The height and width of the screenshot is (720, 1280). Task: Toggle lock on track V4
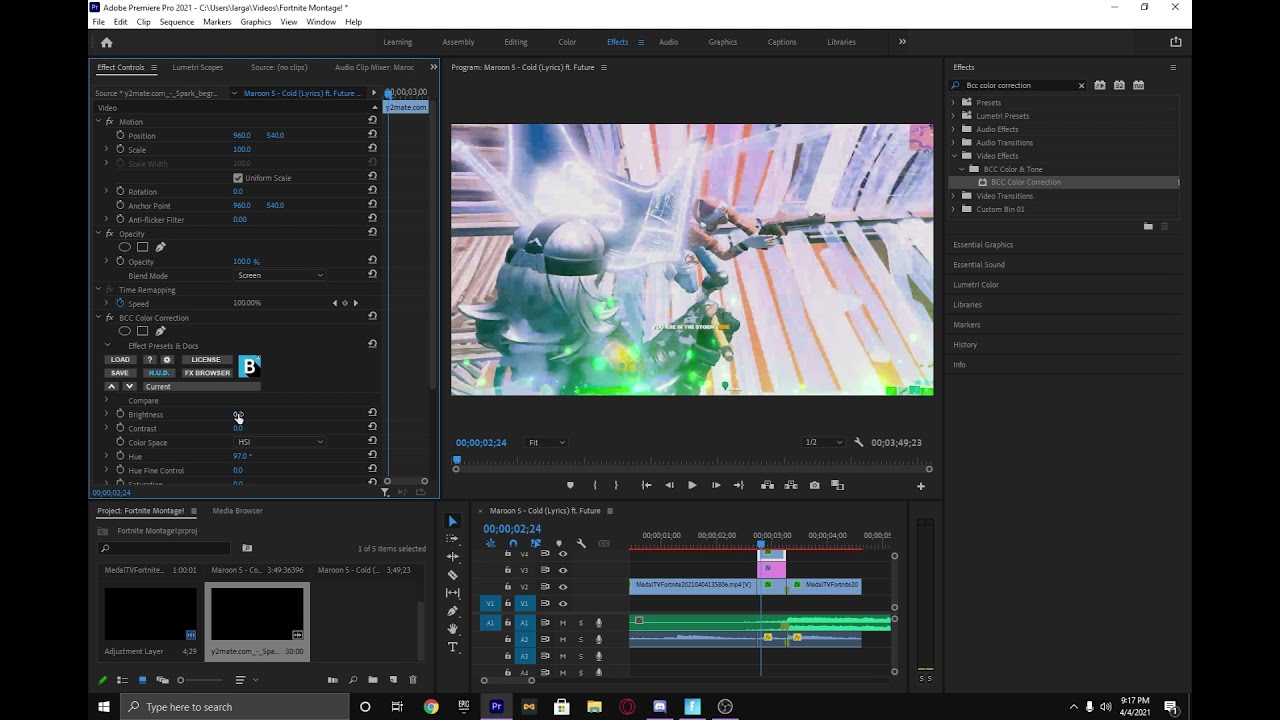[x=507, y=553]
